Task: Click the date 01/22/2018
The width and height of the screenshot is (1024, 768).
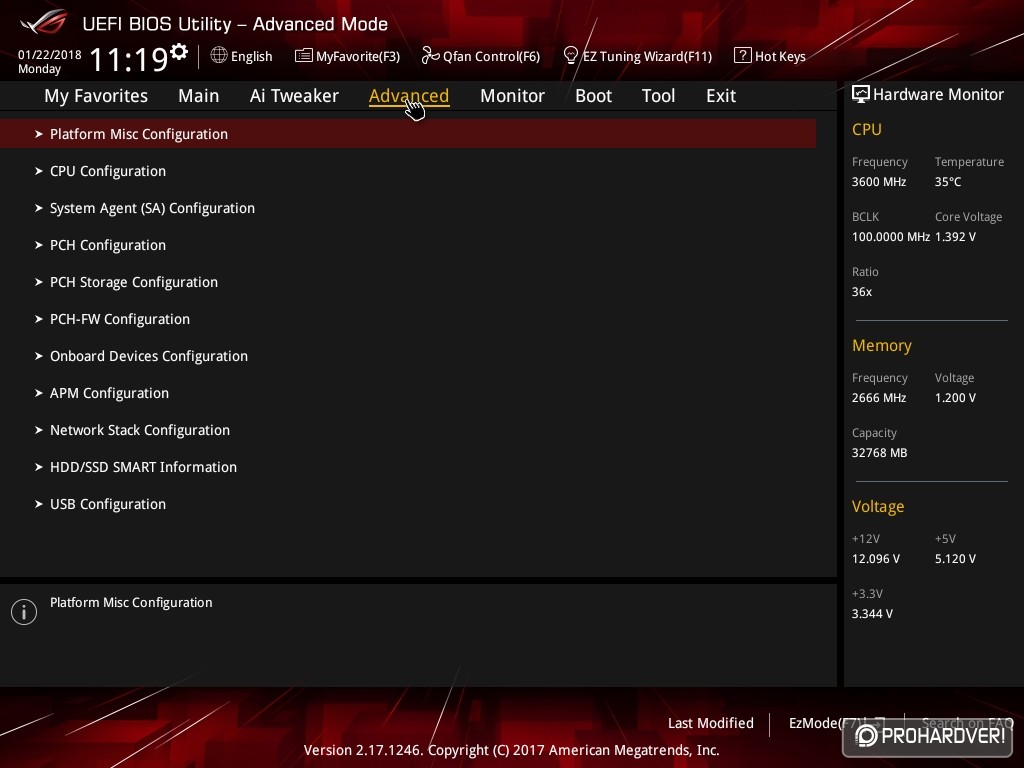Action: [x=50, y=55]
